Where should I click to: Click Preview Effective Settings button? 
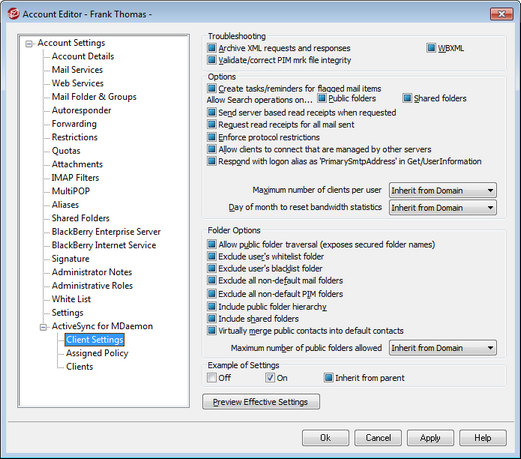261,402
